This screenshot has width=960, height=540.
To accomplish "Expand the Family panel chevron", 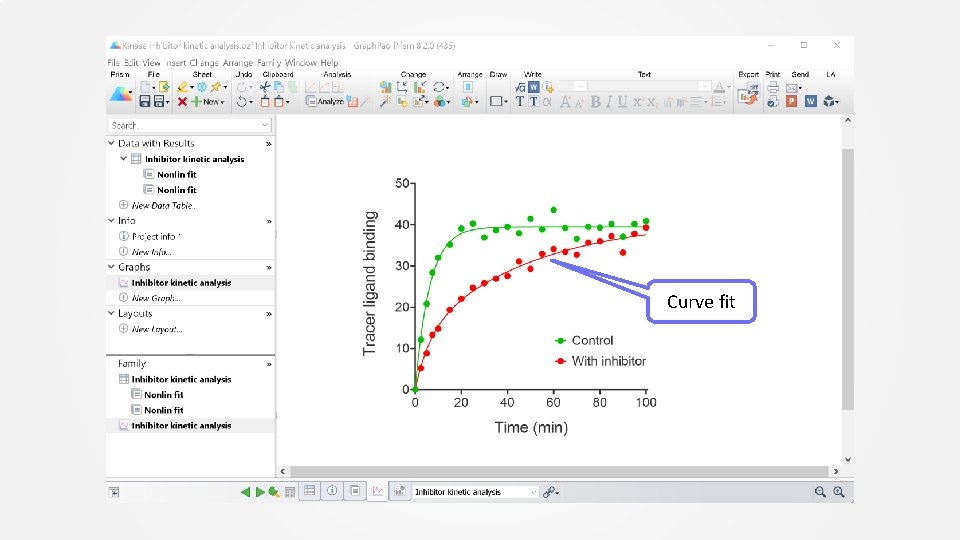I will (x=269, y=364).
